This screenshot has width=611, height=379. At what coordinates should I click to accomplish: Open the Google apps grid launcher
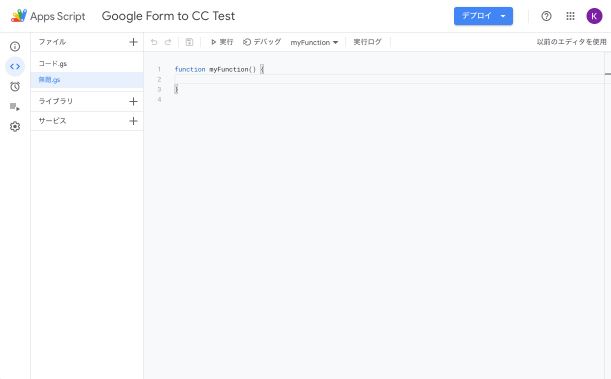(x=570, y=16)
